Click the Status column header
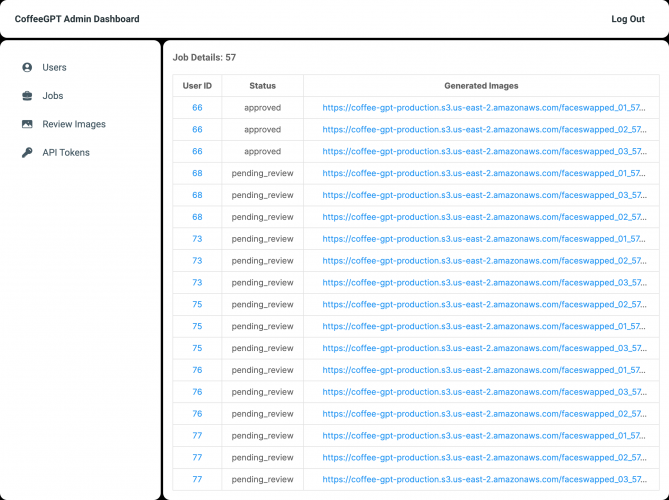Viewport: 669px width, 500px height. pyautogui.click(x=262, y=86)
